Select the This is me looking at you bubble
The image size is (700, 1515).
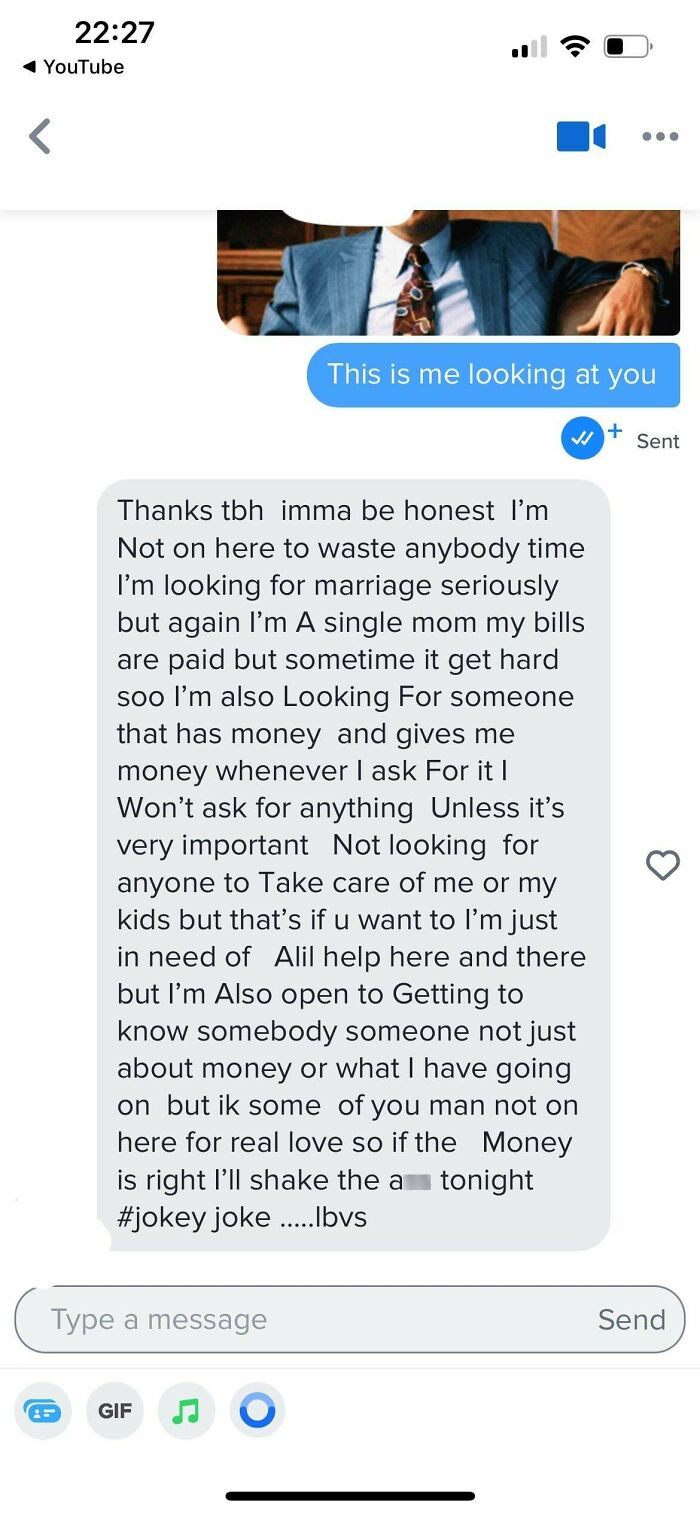tap(493, 374)
